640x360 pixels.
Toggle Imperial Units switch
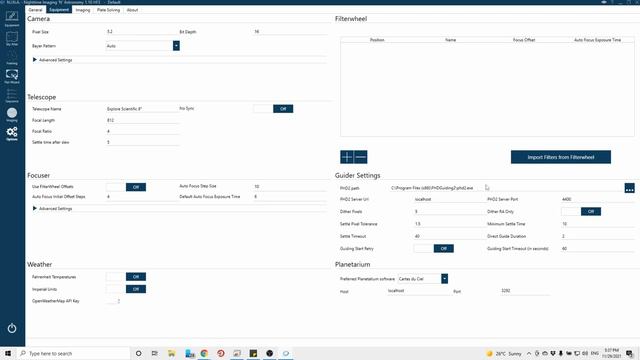pos(126,289)
